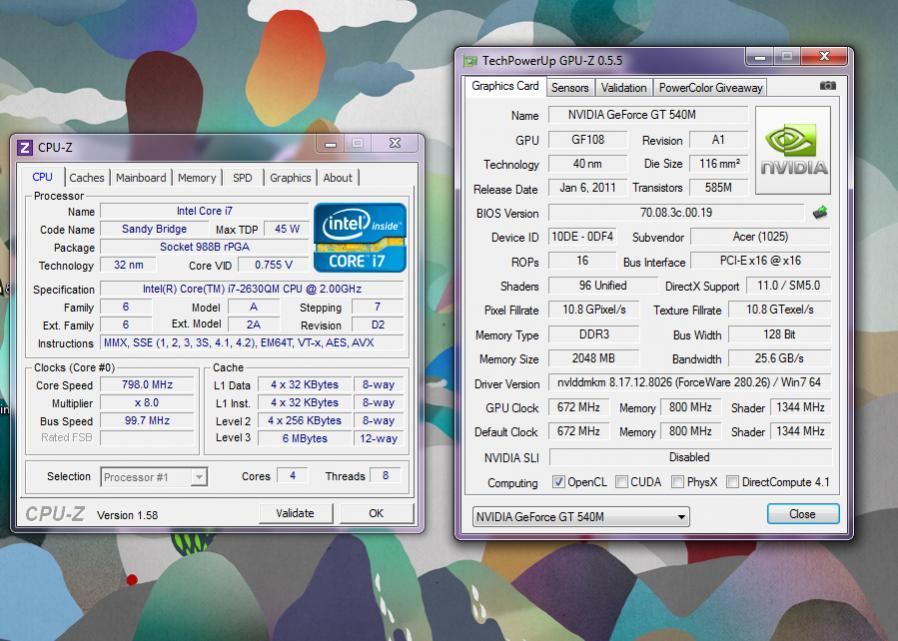Click the NVIDIA SLI field showing Disabled
Screen dimensions: 898x641
[690, 457]
